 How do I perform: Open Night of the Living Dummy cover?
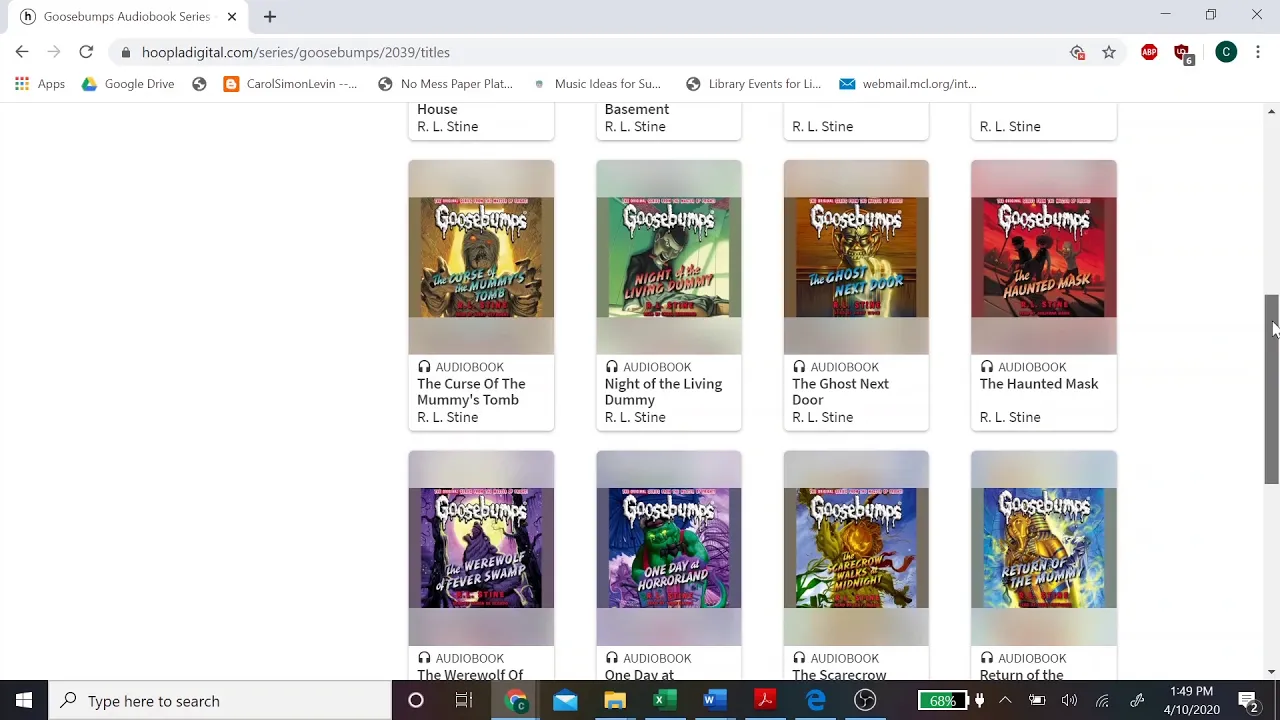click(x=669, y=257)
